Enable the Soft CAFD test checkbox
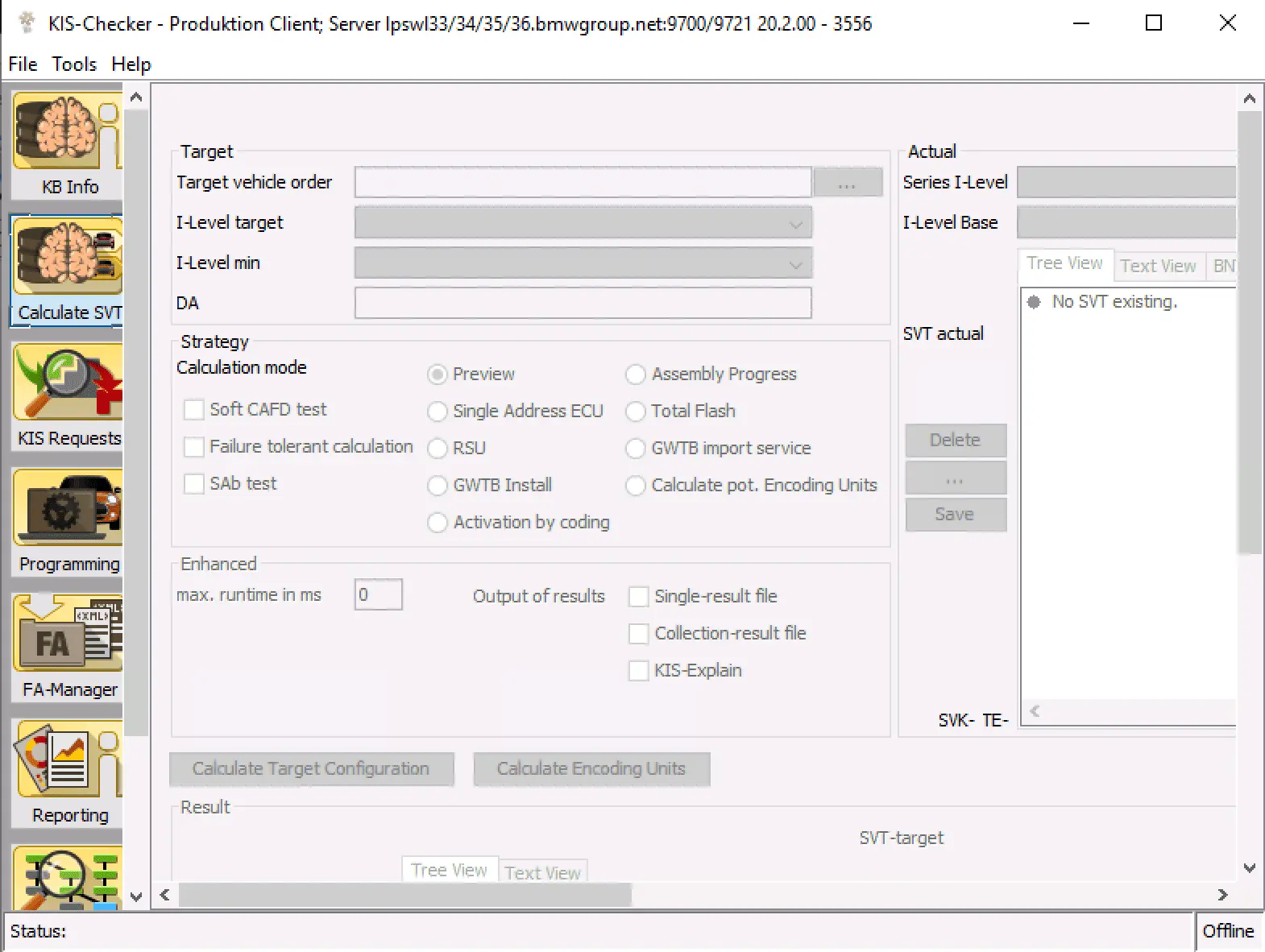The height and width of the screenshot is (952, 1265). coord(193,410)
